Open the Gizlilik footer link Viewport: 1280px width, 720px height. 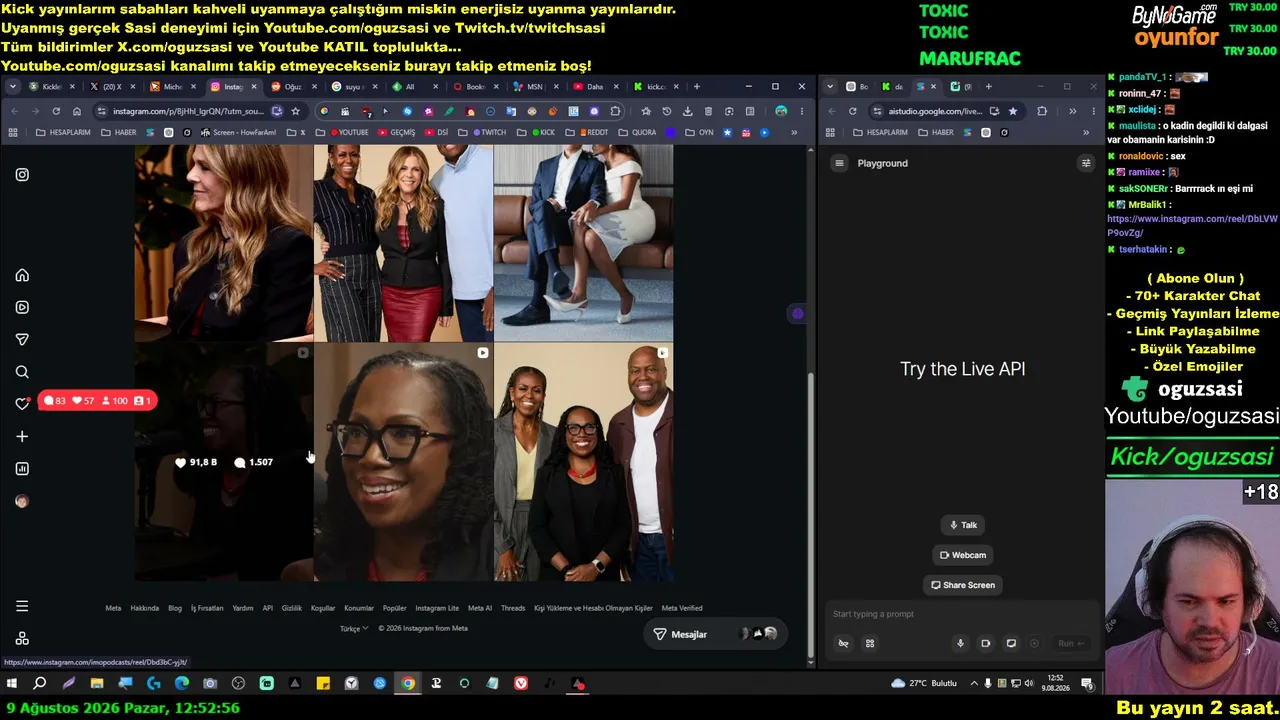click(x=292, y=608)
